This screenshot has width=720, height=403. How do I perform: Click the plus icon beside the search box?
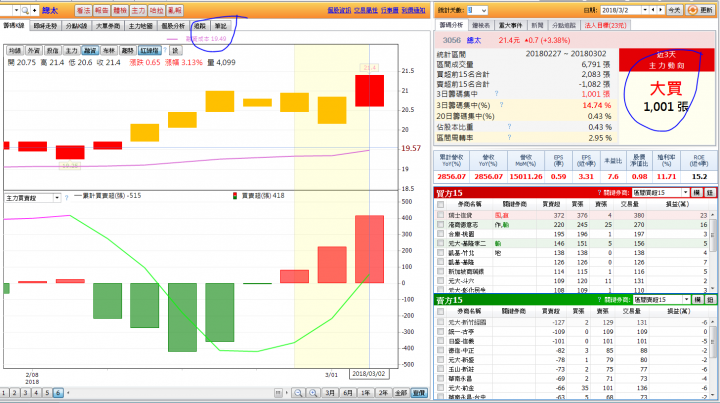click(x=34, y=10)
